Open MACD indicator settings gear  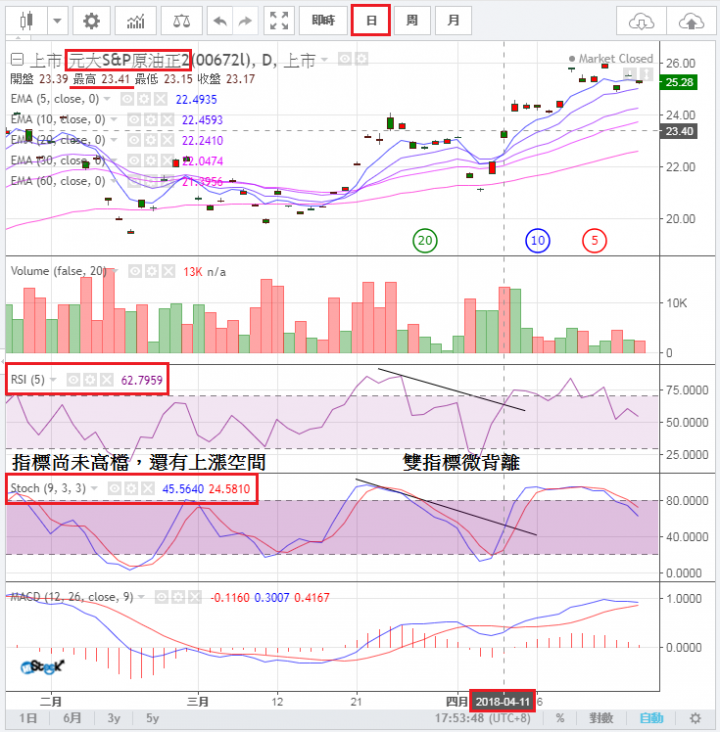click(178, 597)
